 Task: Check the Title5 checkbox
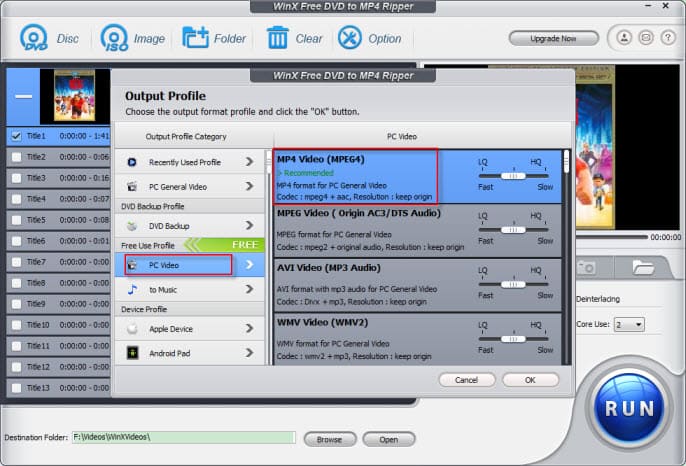point(16,220)
